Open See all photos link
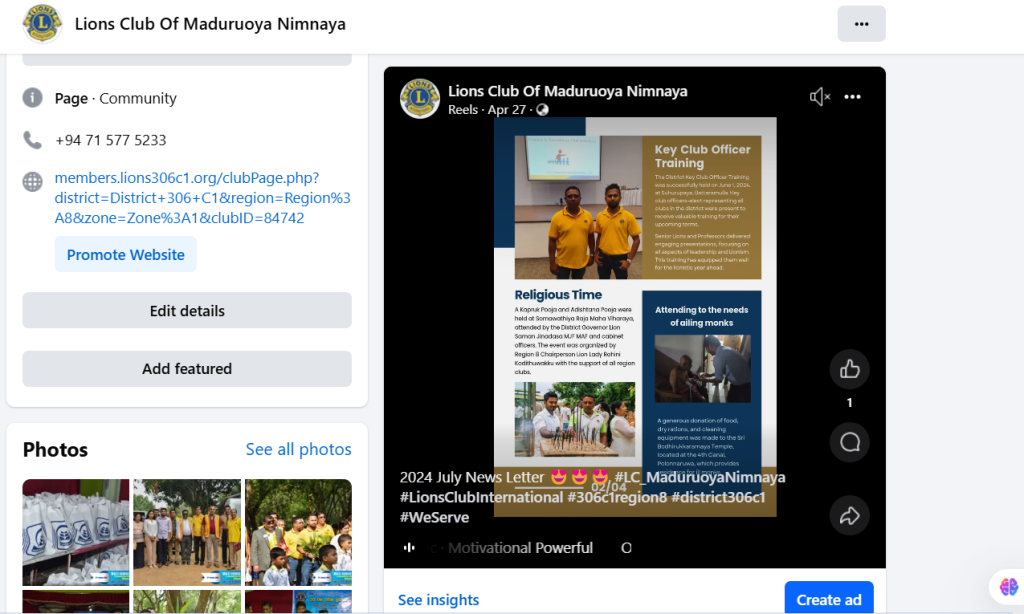The height and width of the screenshot is (614, 1024). [x=298, y=449]
